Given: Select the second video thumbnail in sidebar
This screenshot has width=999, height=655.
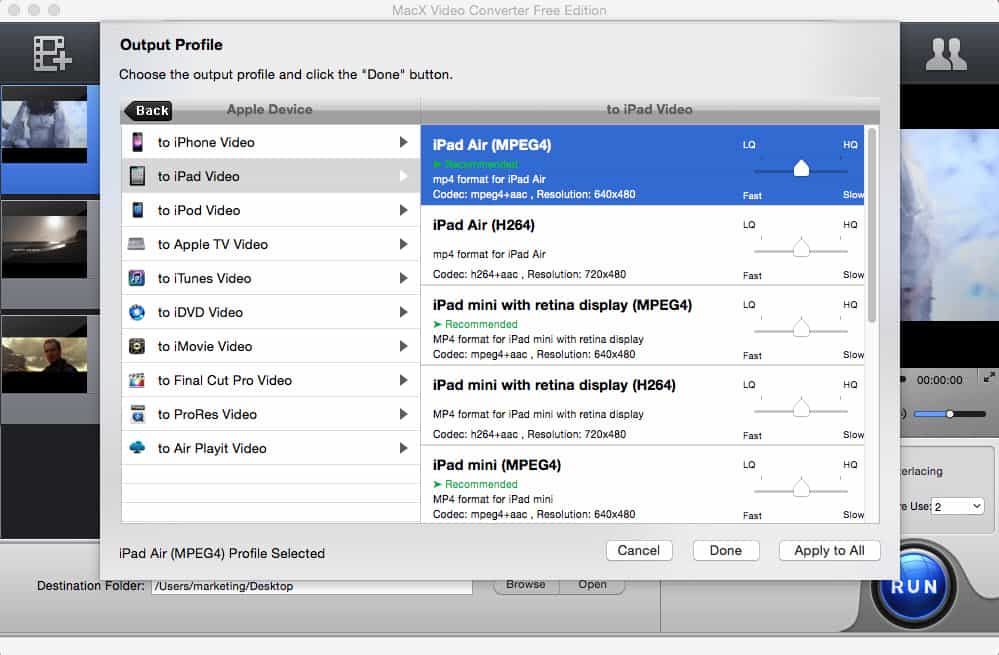Looking at the screenshot, I should point(45,240).
